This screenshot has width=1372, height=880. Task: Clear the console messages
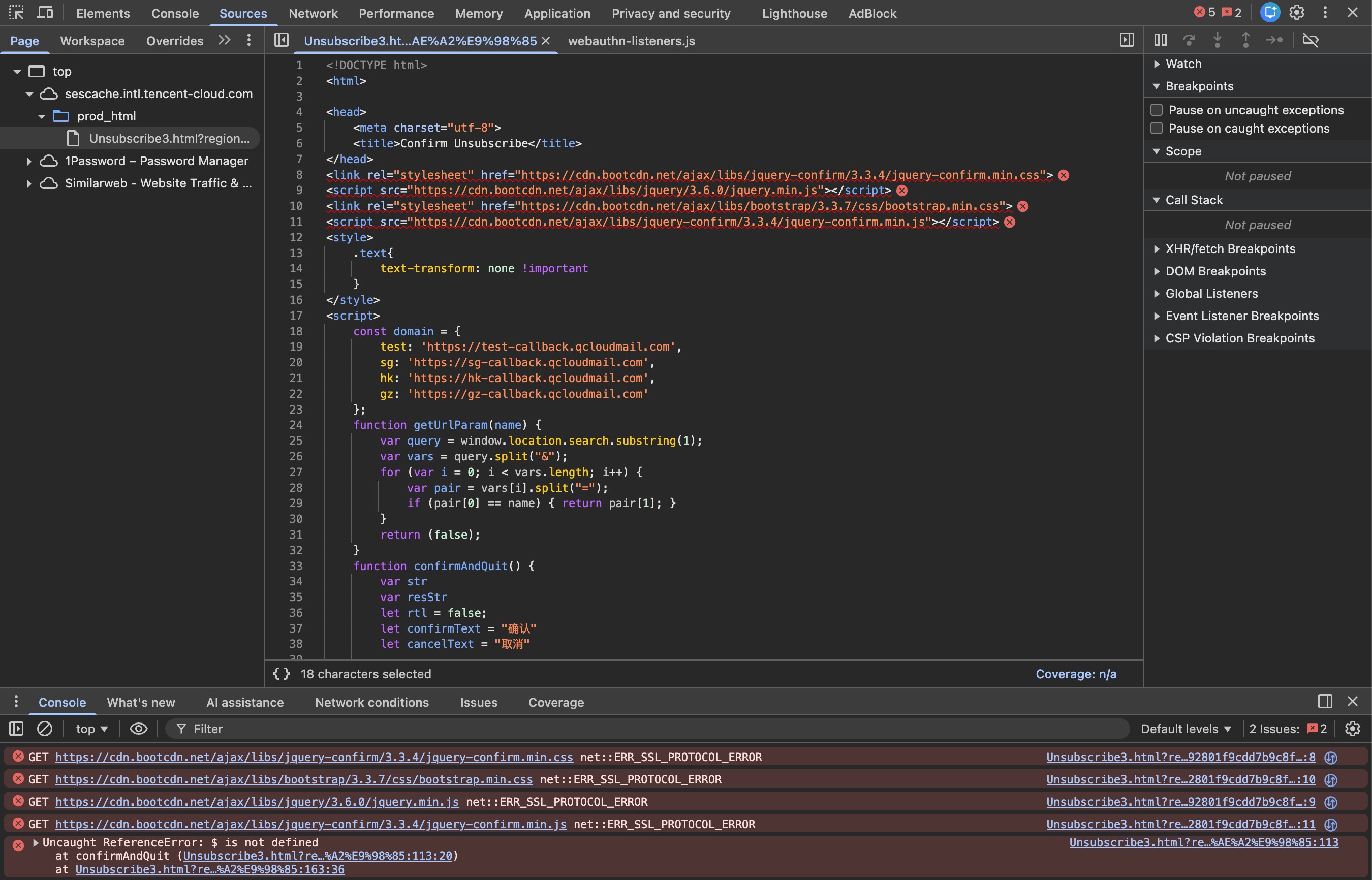click(45, 729)
